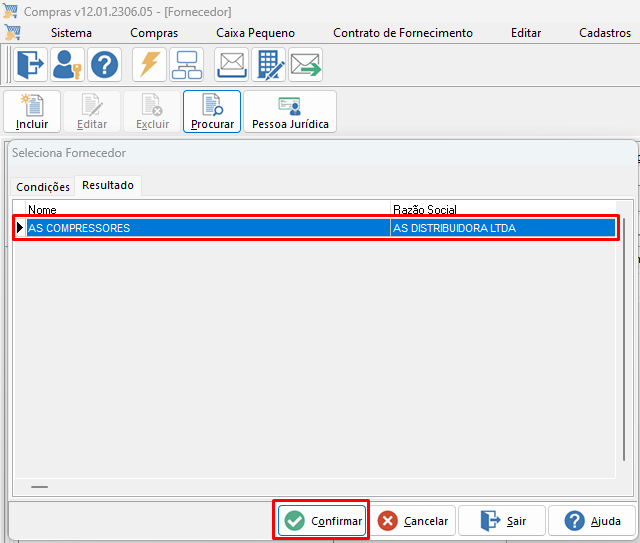Click the Ajuda button

tap(592, 521)
